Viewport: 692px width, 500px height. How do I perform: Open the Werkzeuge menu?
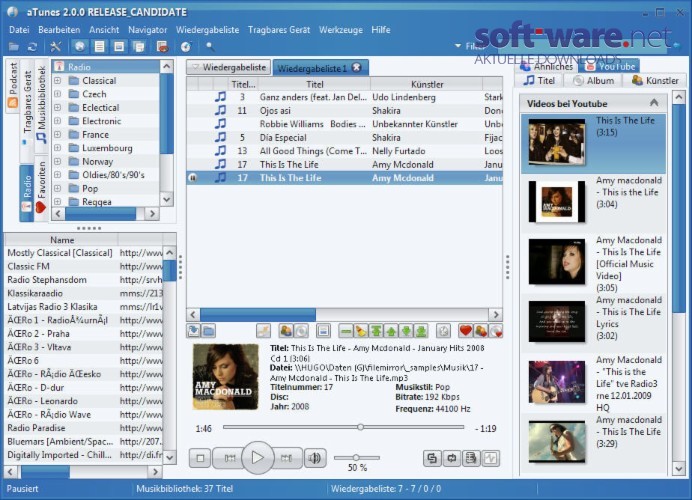(341, 30)
